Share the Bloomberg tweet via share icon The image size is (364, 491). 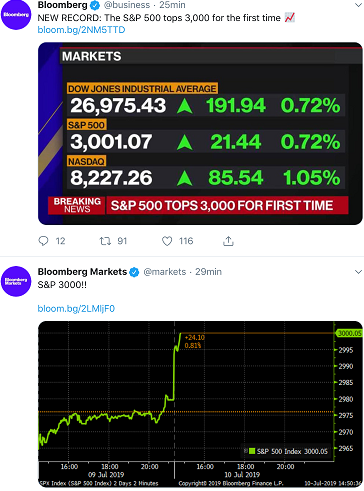pos(228,241)
